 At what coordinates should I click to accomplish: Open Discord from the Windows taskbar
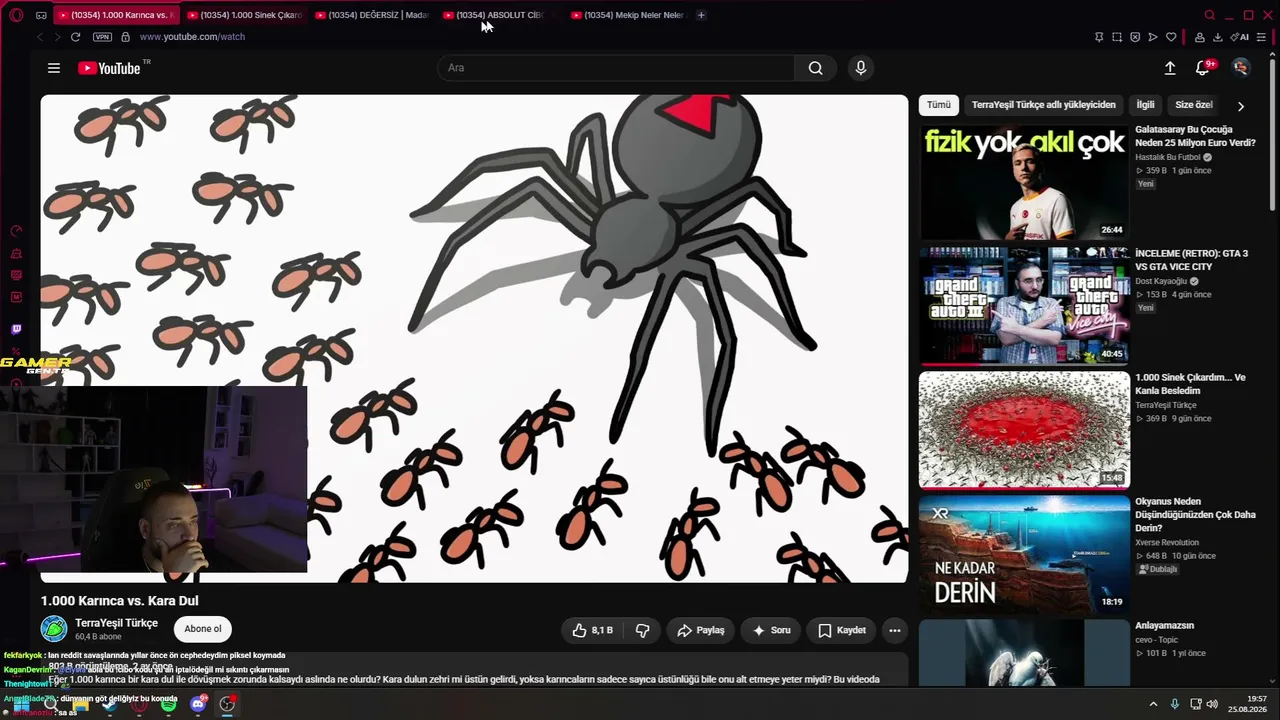198,705
